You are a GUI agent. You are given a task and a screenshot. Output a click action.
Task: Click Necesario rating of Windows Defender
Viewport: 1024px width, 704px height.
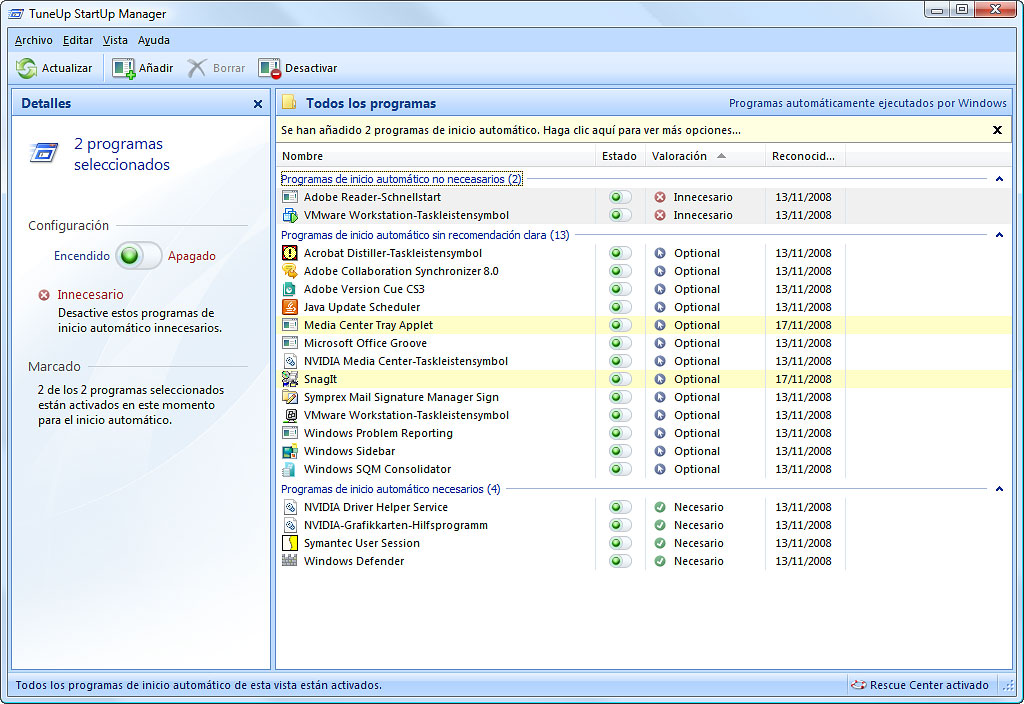pos(698,560)
